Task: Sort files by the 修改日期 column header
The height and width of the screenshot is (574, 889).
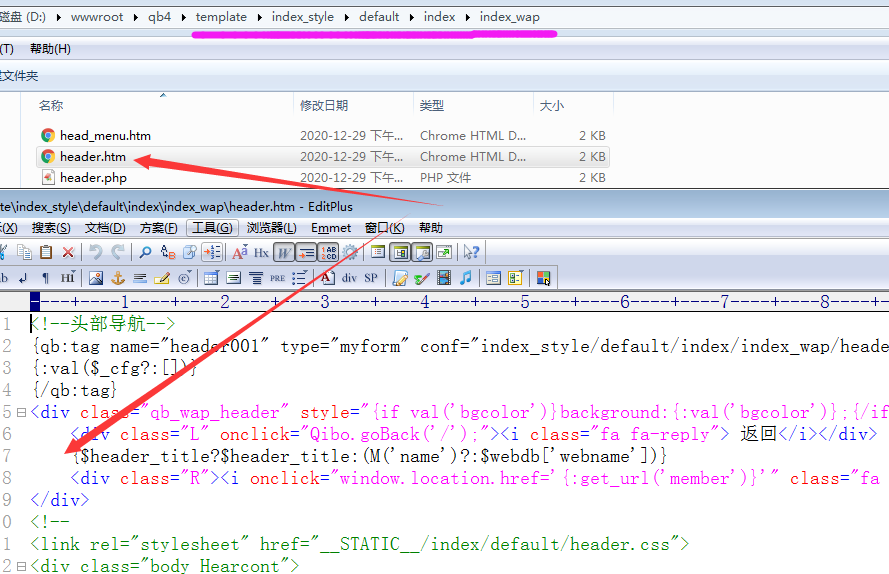Action: click(324, 105)
